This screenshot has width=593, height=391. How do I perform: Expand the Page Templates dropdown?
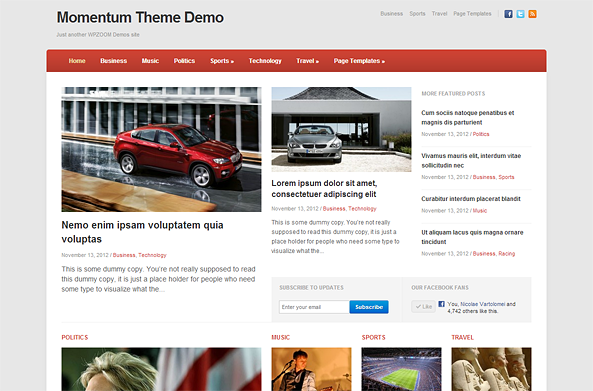pos(359,61)
